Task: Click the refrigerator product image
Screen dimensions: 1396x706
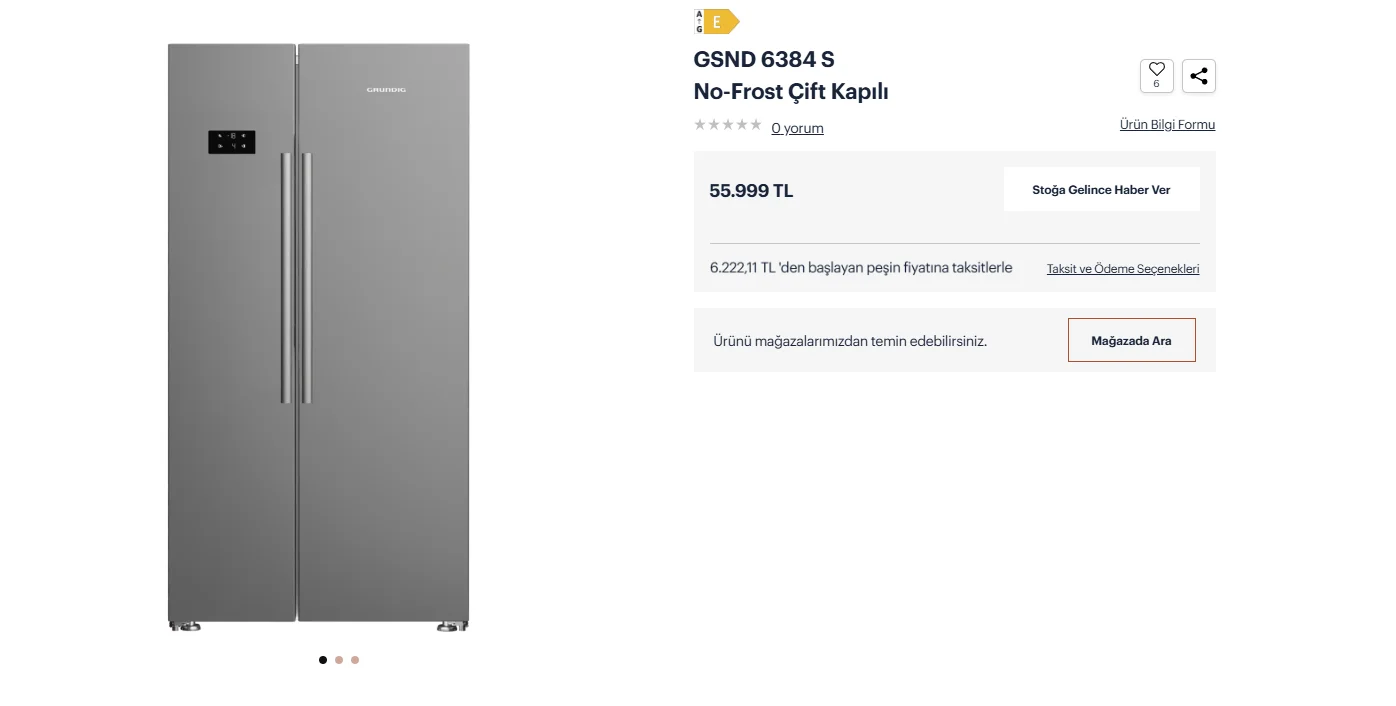Action: [x=318, y=337]
